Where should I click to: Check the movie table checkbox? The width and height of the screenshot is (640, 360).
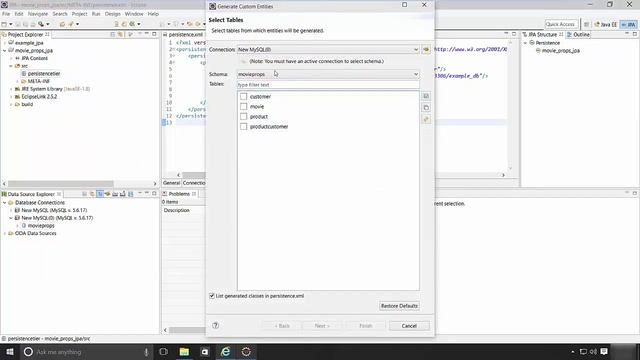[x=244, y=107]
